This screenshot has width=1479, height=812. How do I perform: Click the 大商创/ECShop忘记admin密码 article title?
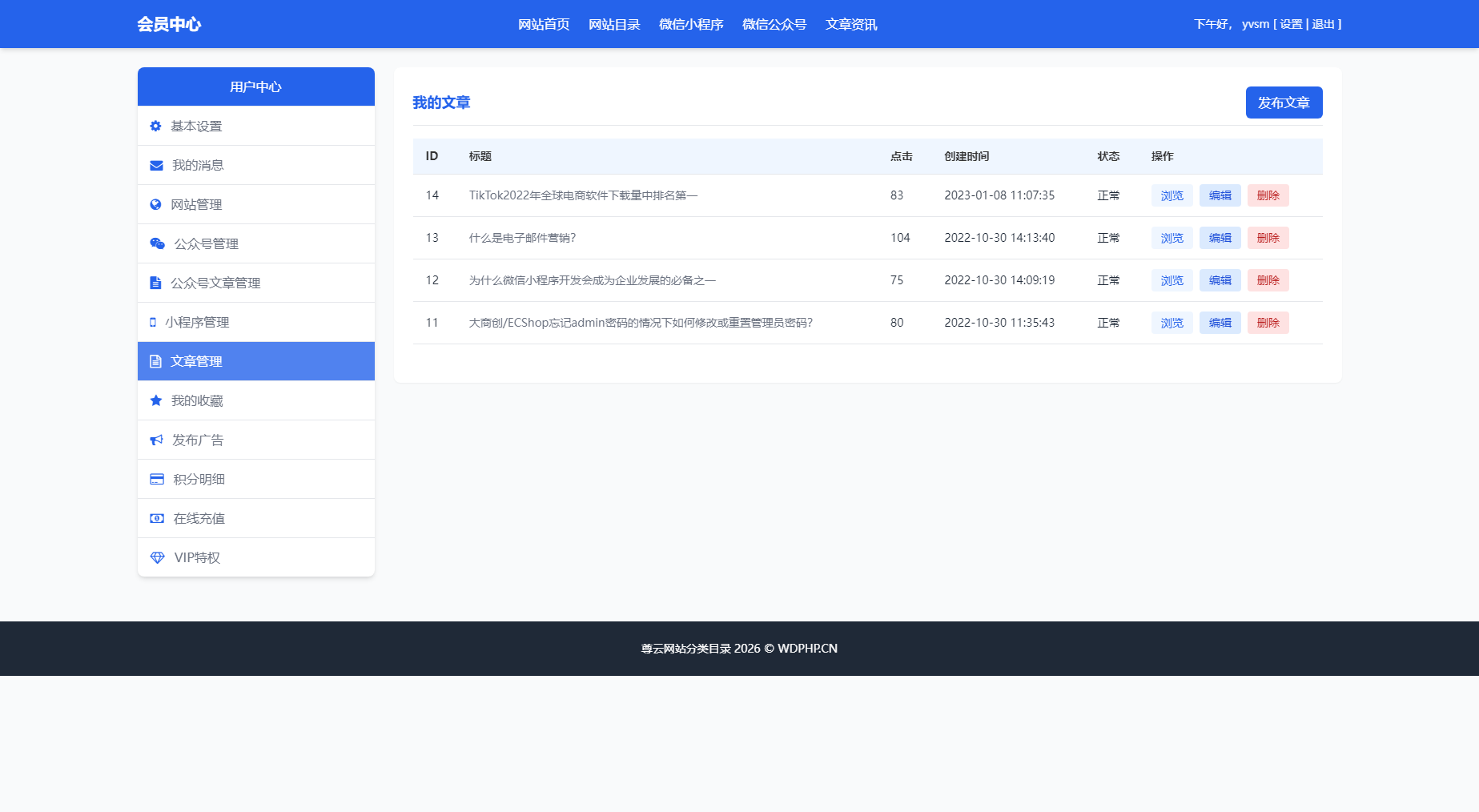(641, 323)
